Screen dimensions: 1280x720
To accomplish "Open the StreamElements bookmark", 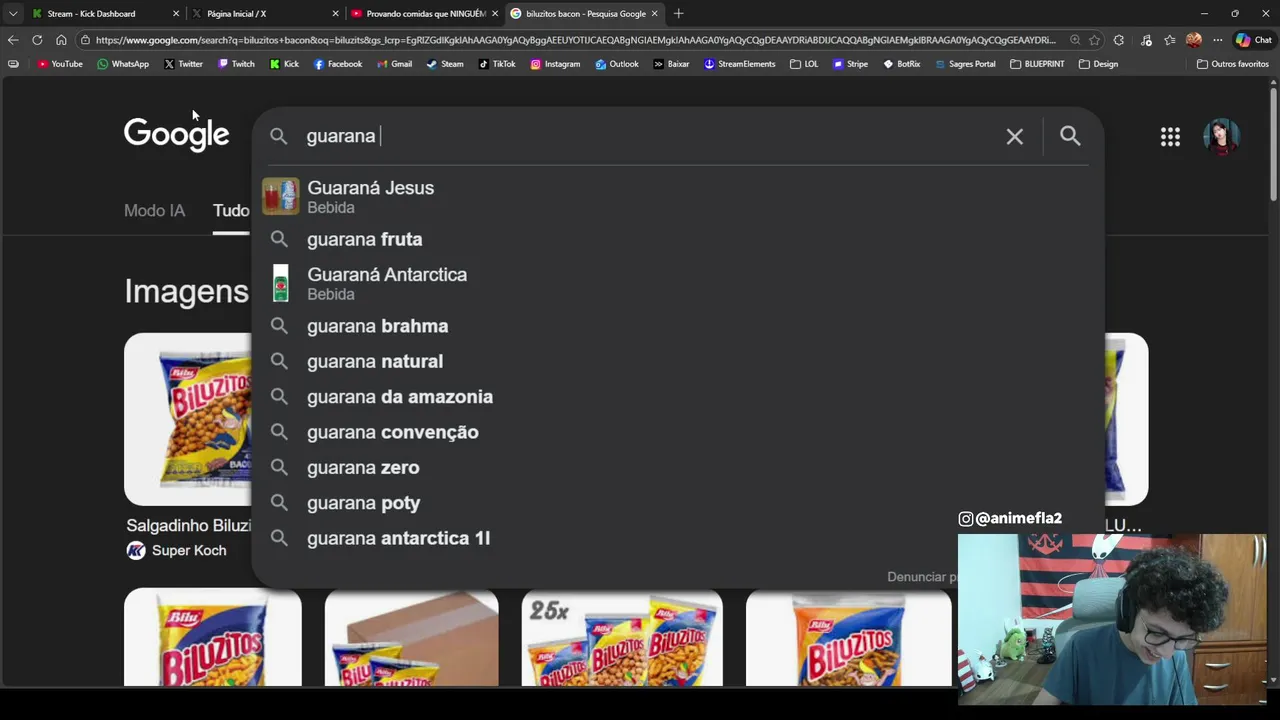I will coord(739,64).
